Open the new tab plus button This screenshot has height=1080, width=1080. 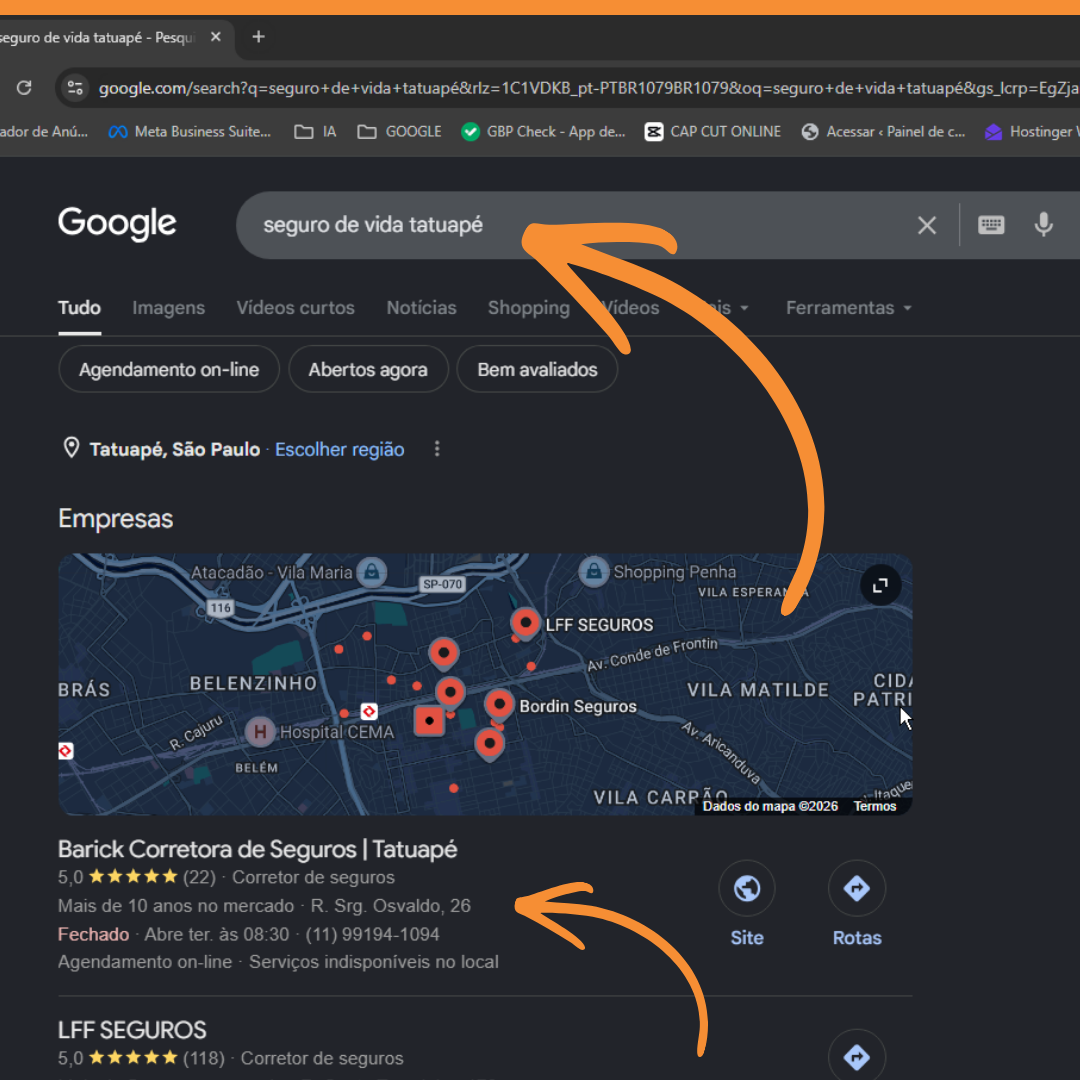point(258,37)
